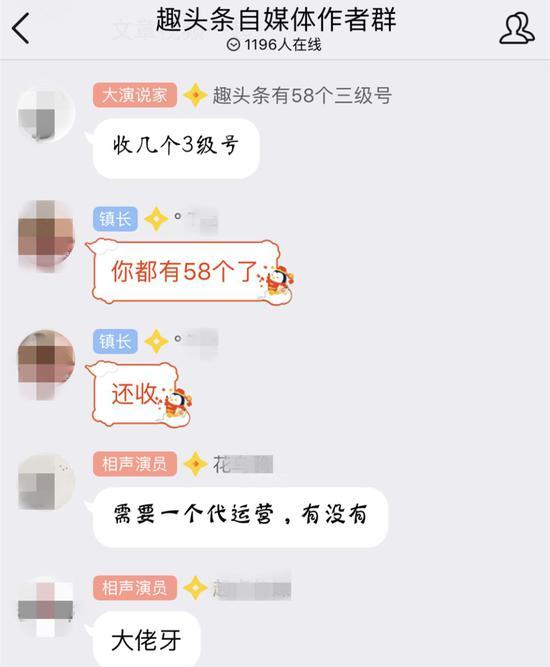Screen dimensions: 550x667
Task: Tap the first 镇长 badge
Action: pyautogui.click(x=115, y=219)
